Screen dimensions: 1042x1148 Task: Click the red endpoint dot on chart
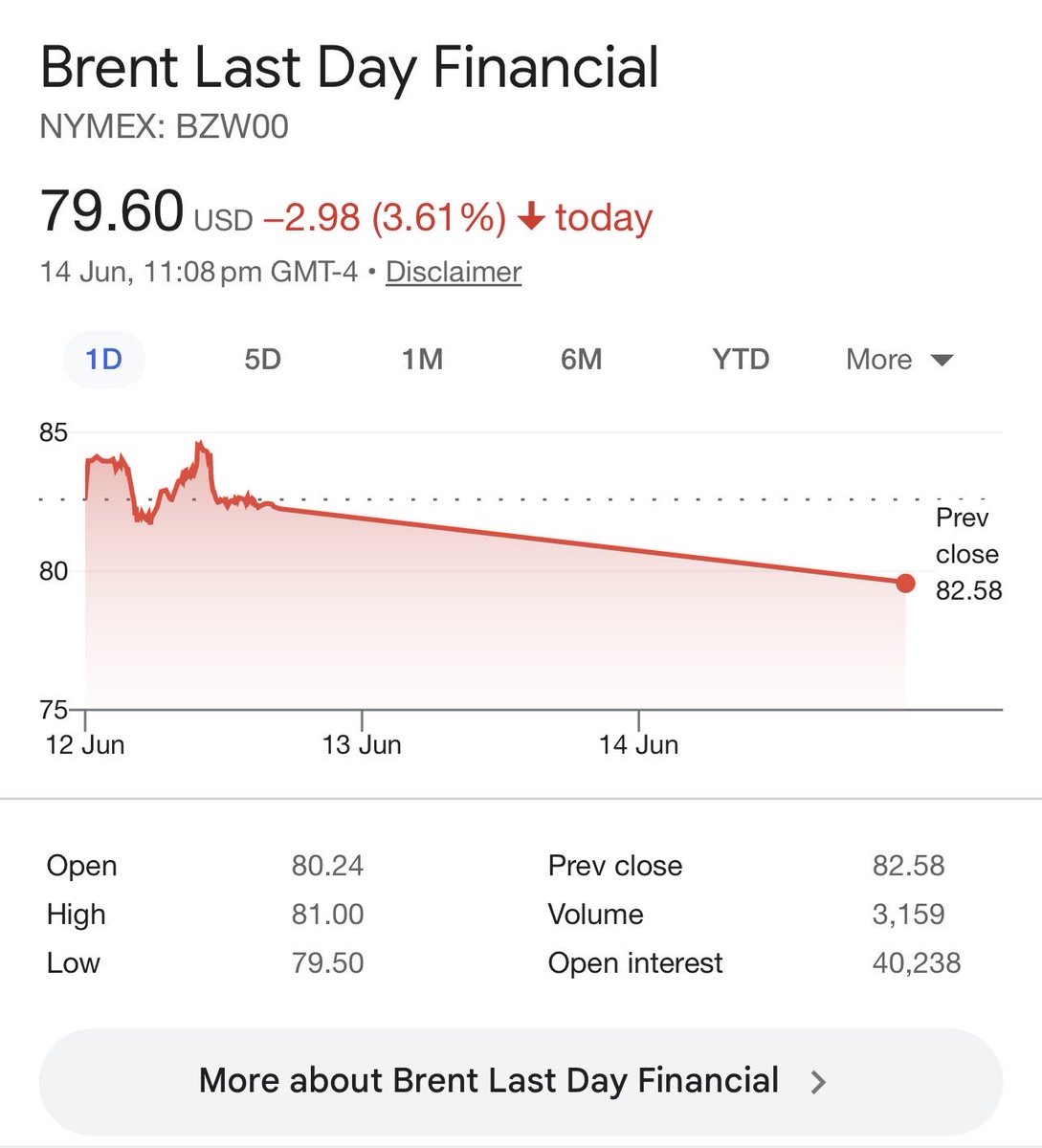tap(905, 583)
